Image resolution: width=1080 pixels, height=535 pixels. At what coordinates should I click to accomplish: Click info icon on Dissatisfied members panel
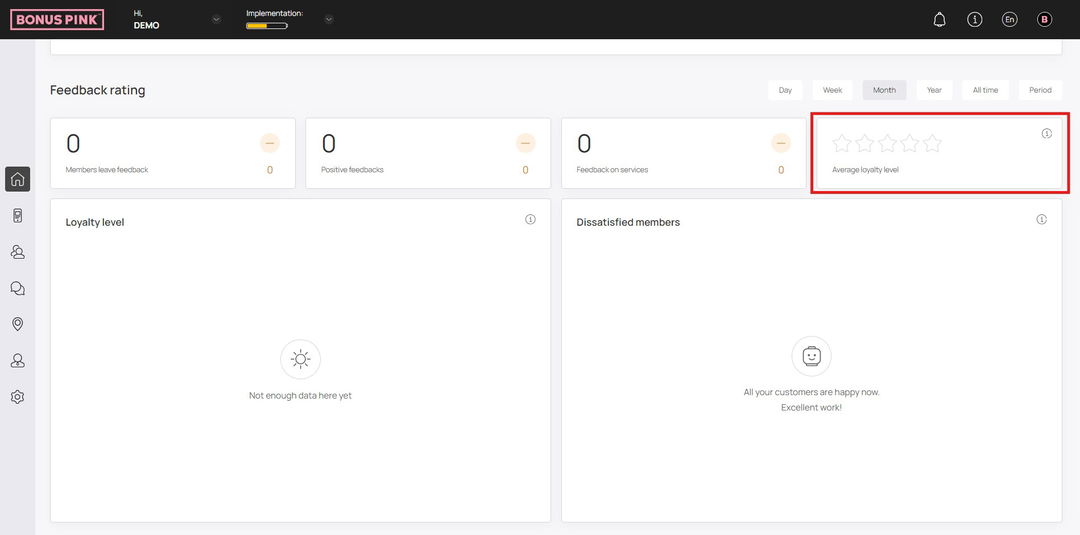click(1041, 219)
